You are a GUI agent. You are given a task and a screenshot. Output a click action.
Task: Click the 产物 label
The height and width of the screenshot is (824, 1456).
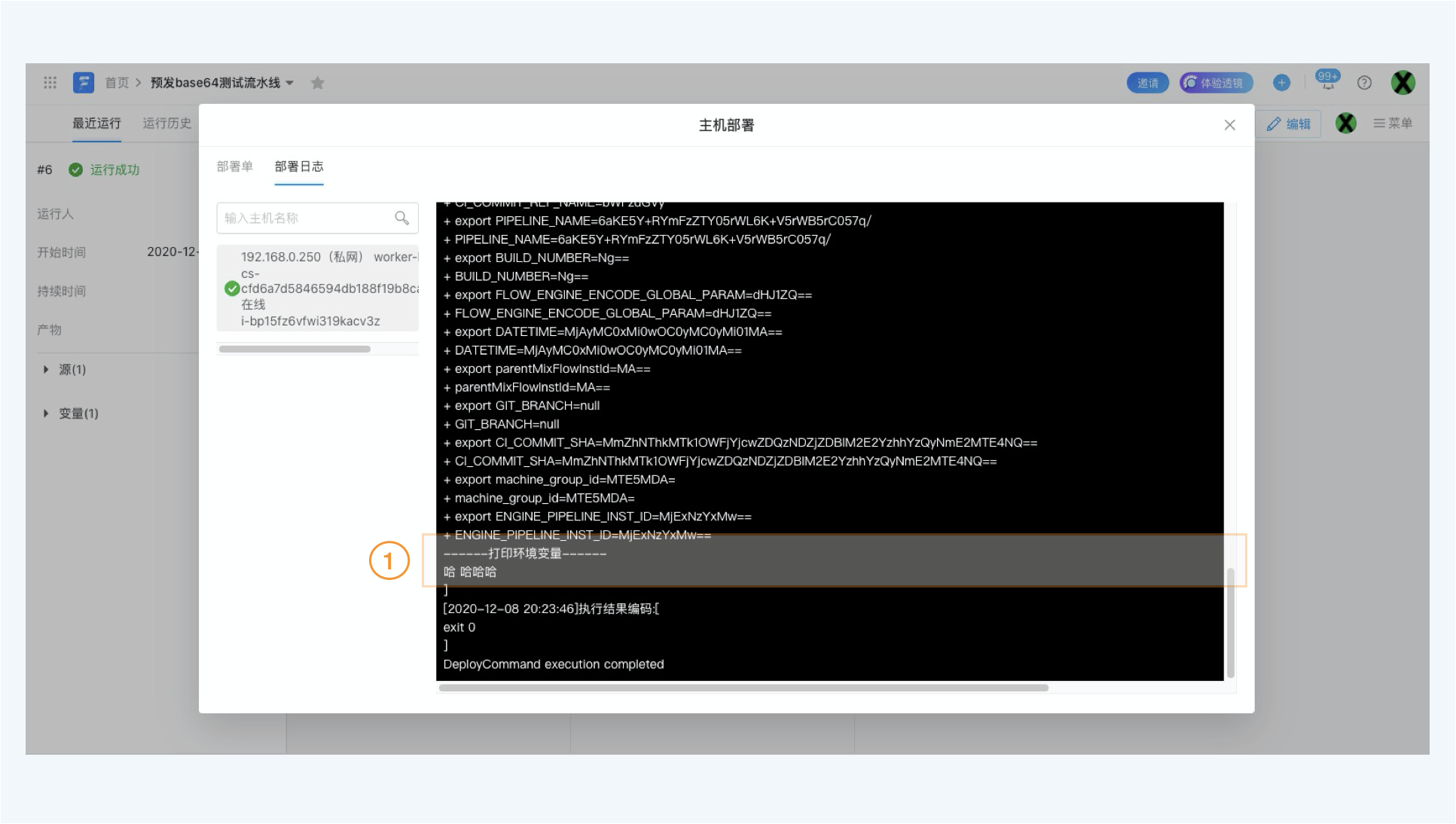point(49,330)
